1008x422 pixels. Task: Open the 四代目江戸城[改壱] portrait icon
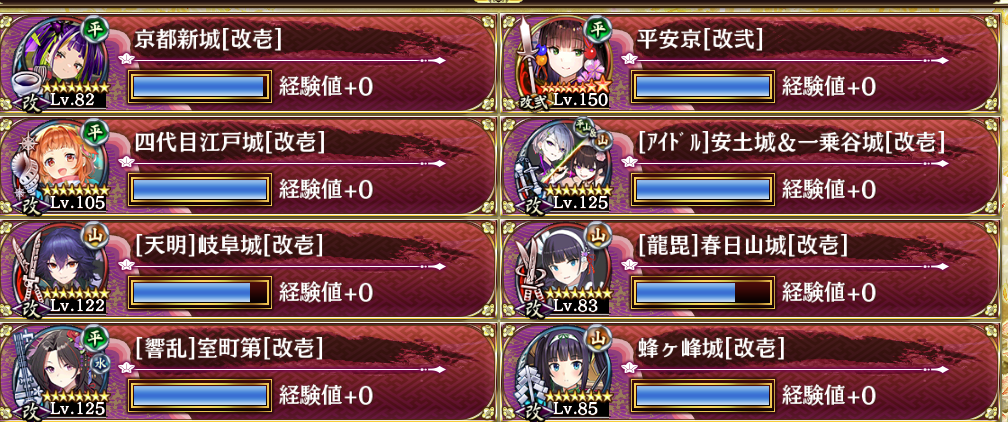pyautogui.click(x=59, y=165)
